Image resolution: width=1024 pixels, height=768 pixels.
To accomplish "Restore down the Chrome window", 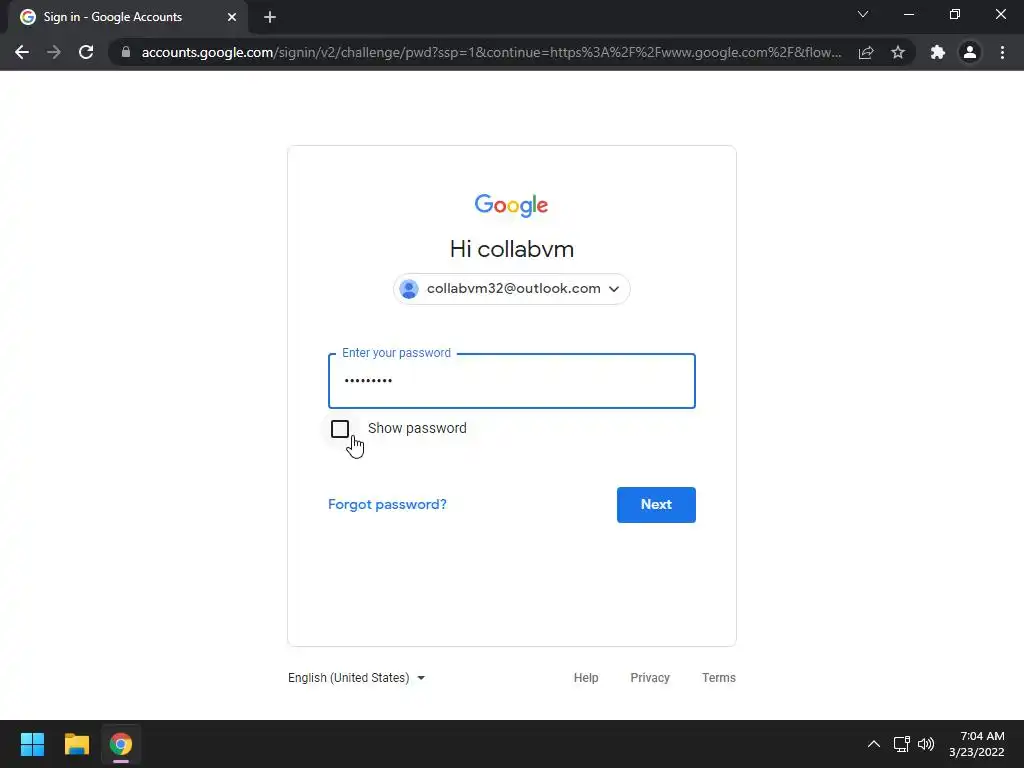I will [955, 14].
